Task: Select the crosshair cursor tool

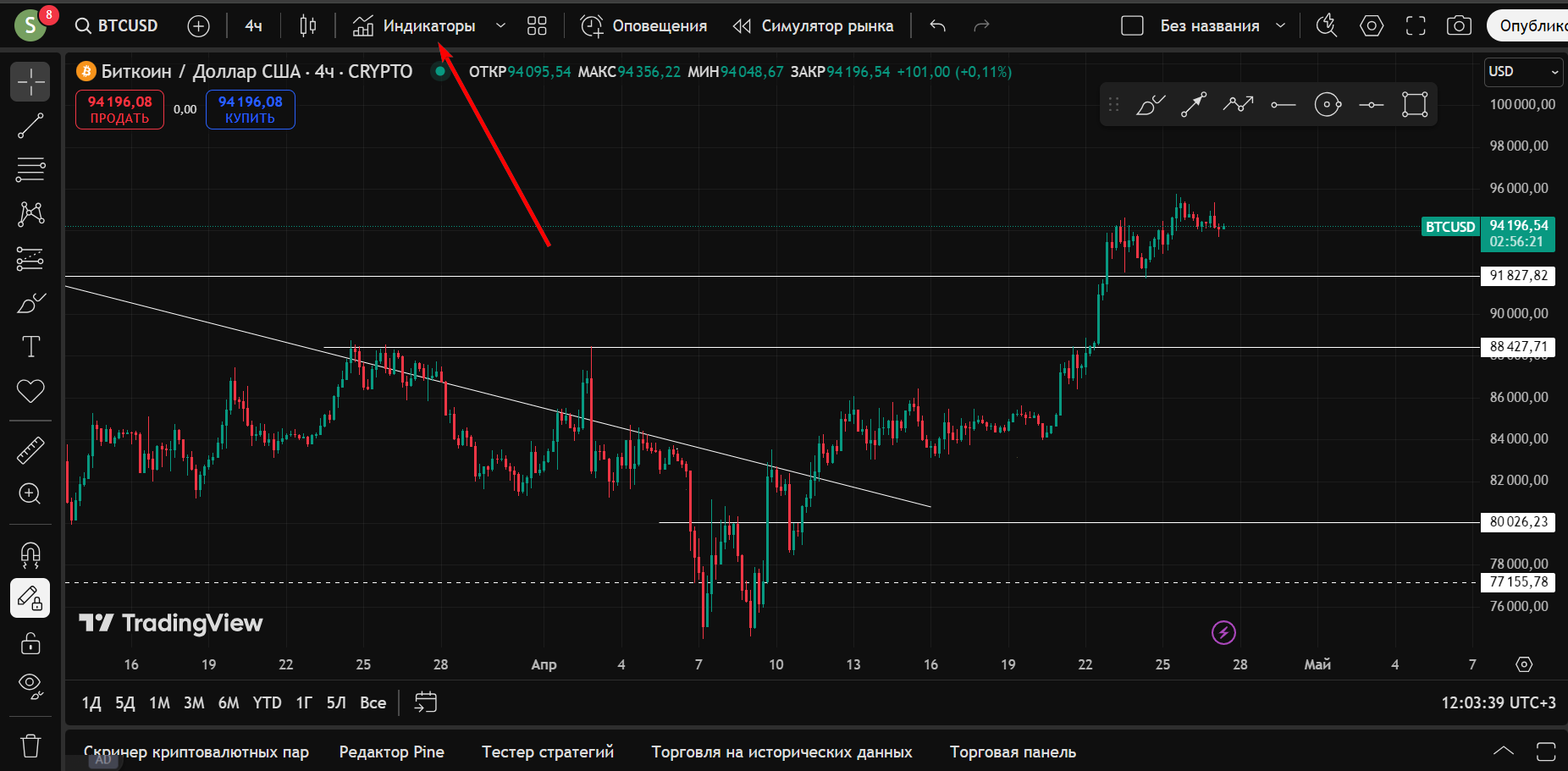Action: (x=30, y=82)
